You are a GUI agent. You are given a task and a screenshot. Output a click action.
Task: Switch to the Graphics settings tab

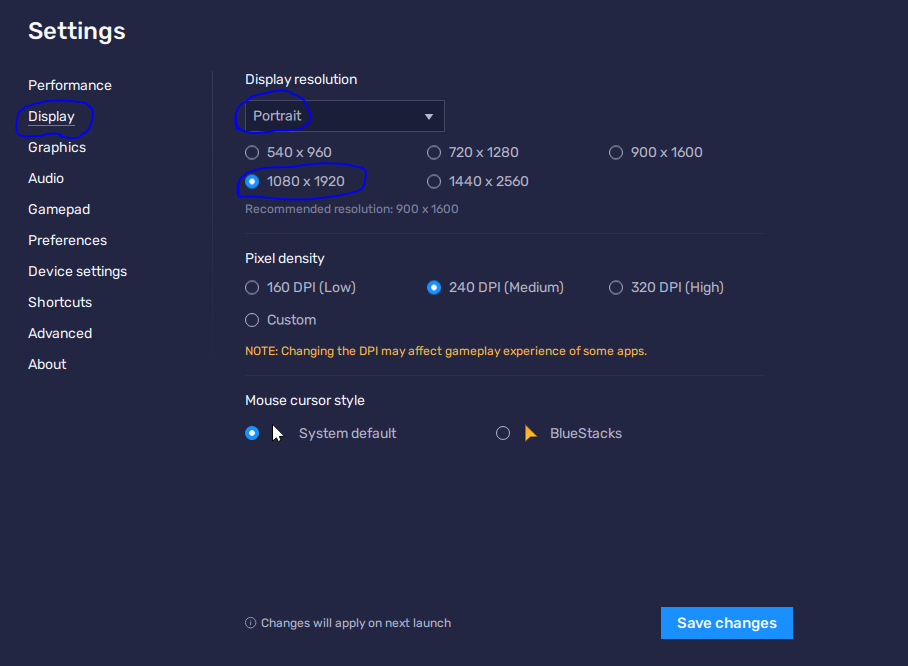(57, 148)
